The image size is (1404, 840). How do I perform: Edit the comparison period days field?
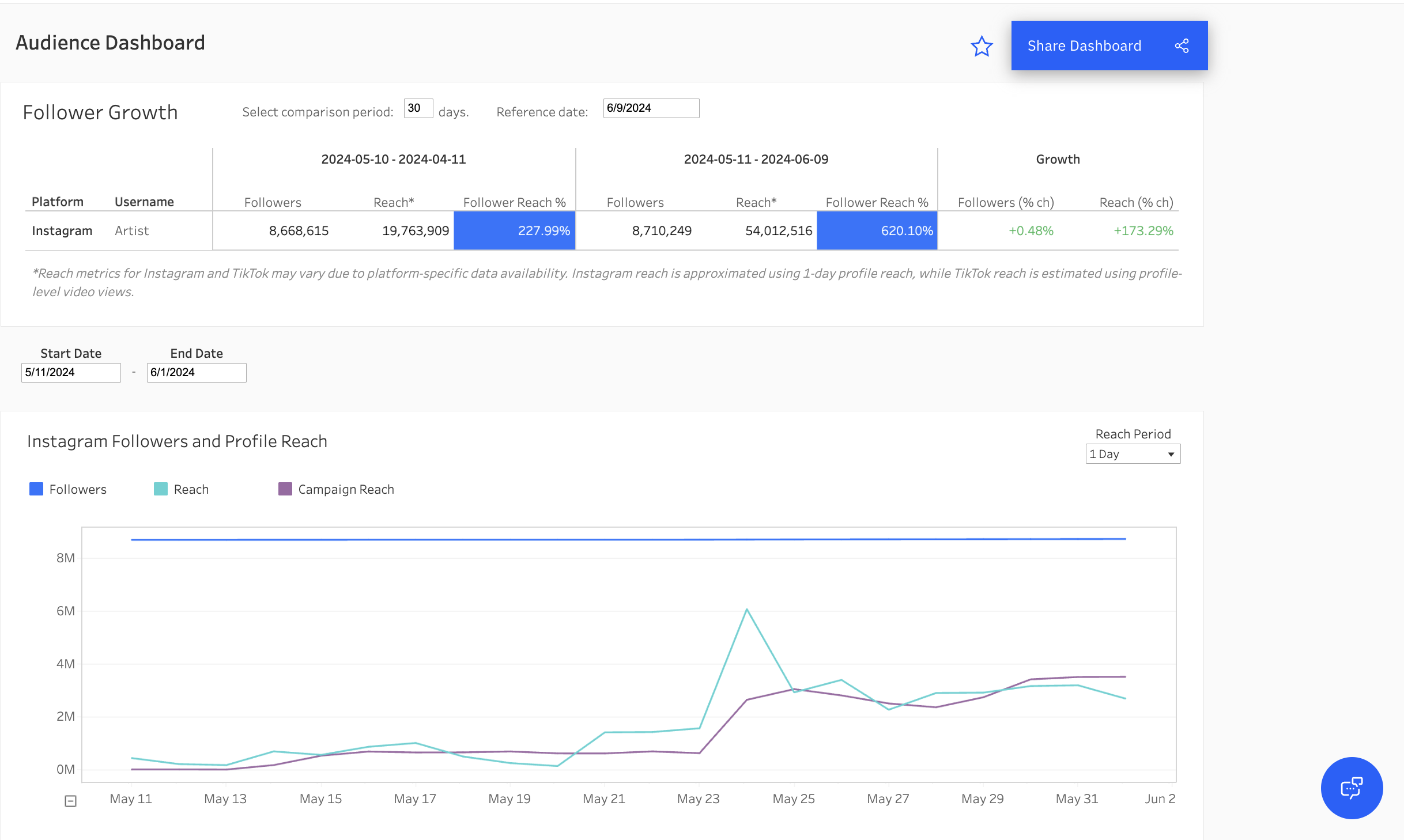pos(418,108)
